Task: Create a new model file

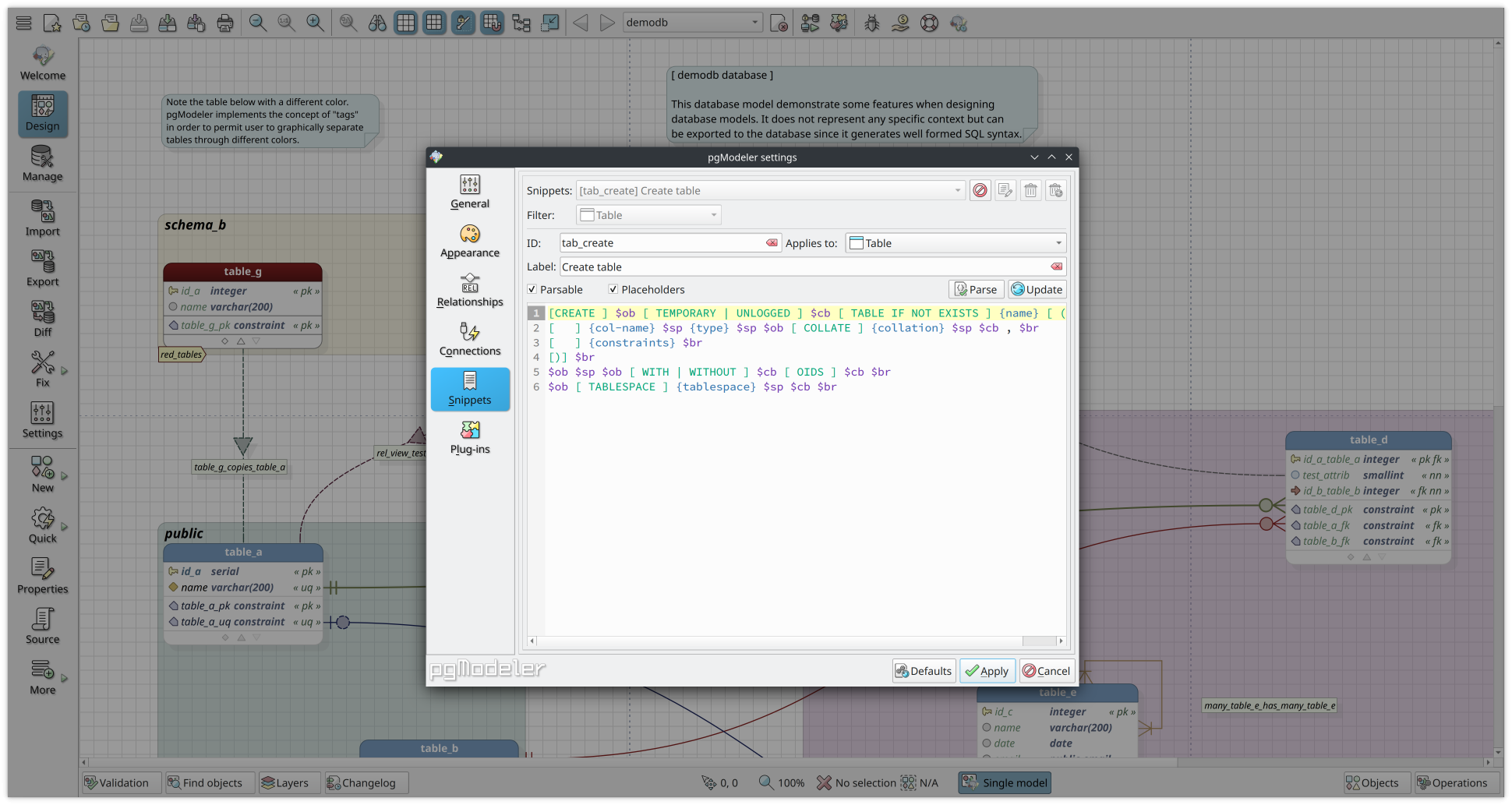Action: pos(52,23)
